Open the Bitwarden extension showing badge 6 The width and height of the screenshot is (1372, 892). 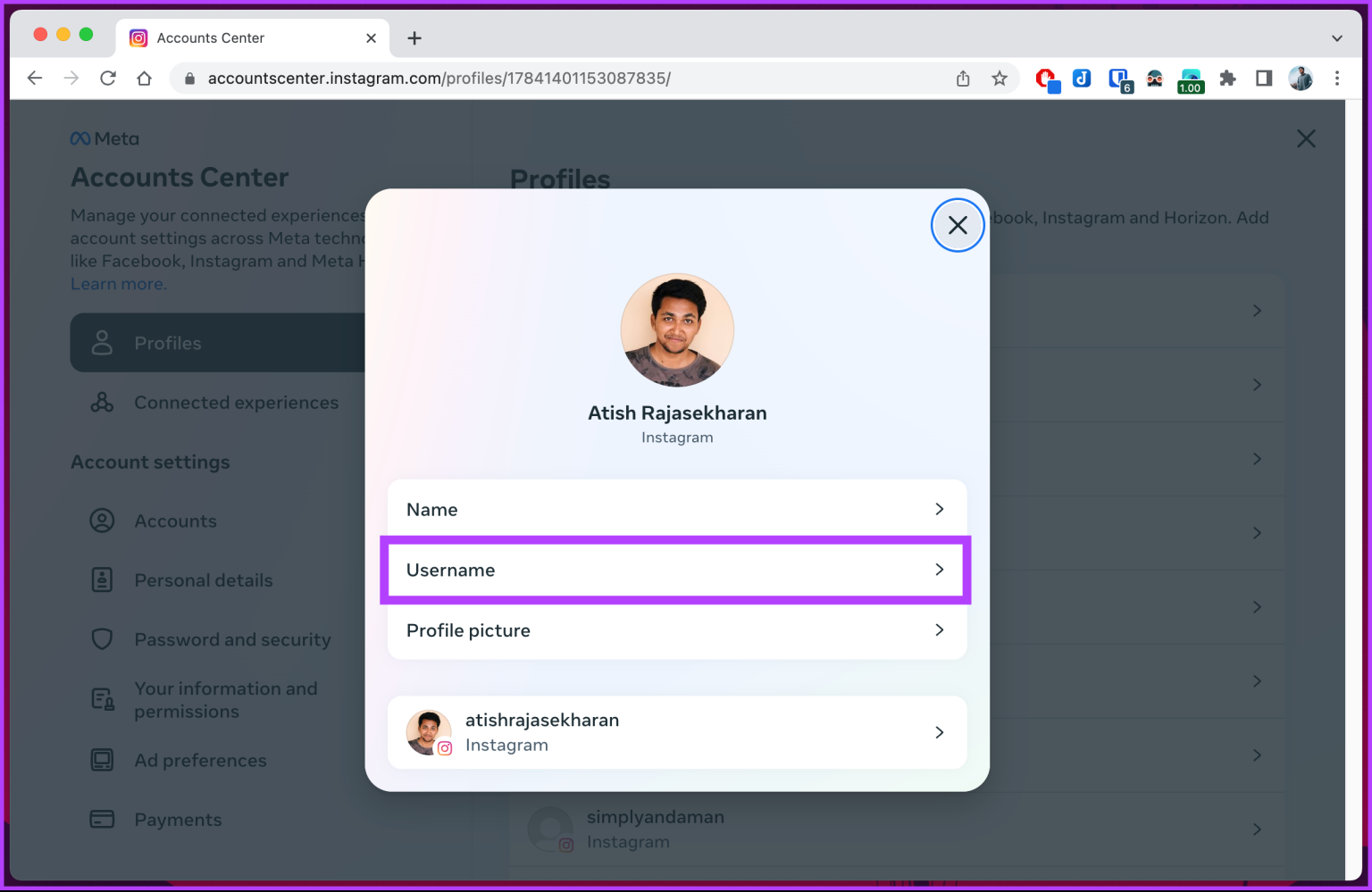[x=1118, y=79]
